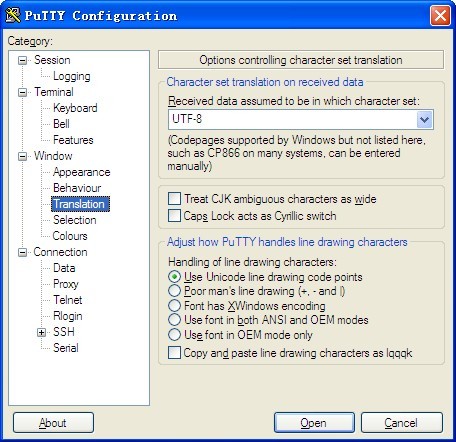Select Colours in the category tree
The width and height of the screenshot is (456, 442).
70,236
